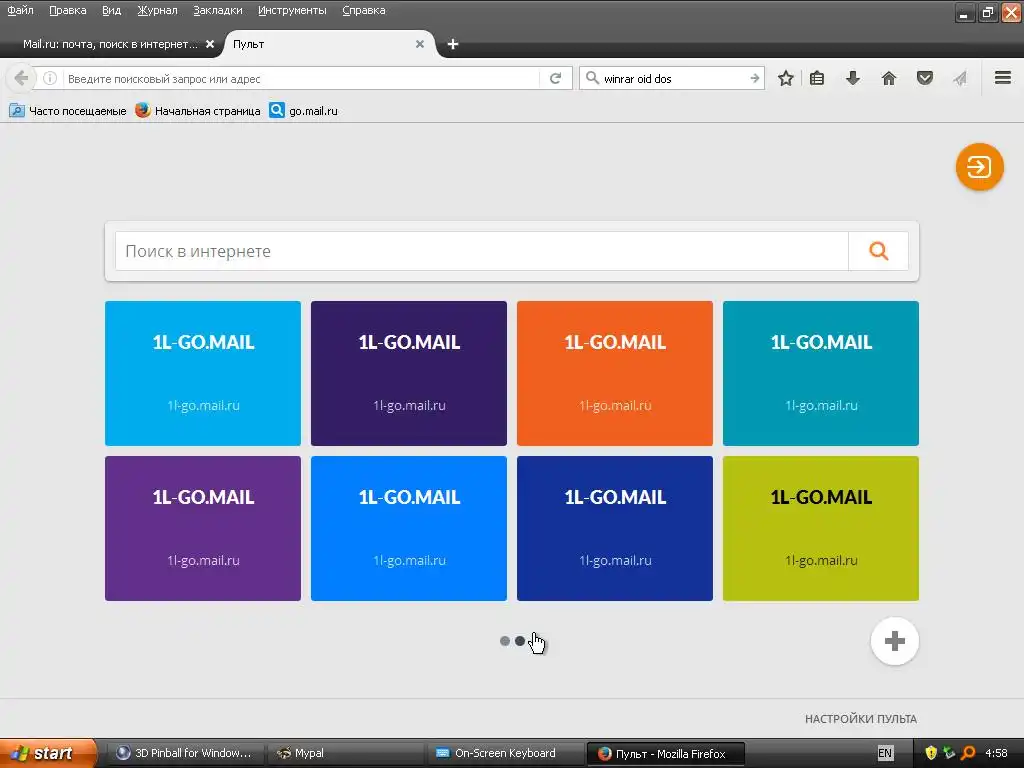
Task: Open the orange 1L-GO.MAIL tile
Action: point(615,374)
